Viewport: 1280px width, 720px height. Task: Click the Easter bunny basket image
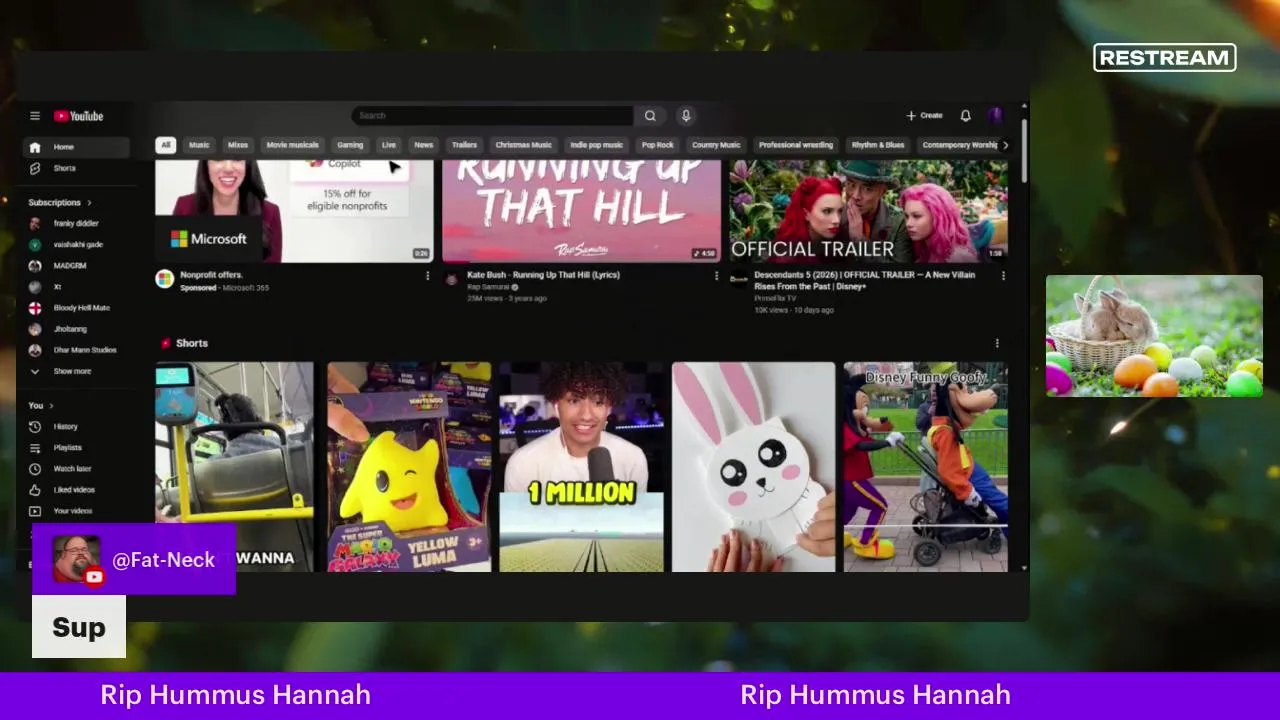tap(1154, 336)
